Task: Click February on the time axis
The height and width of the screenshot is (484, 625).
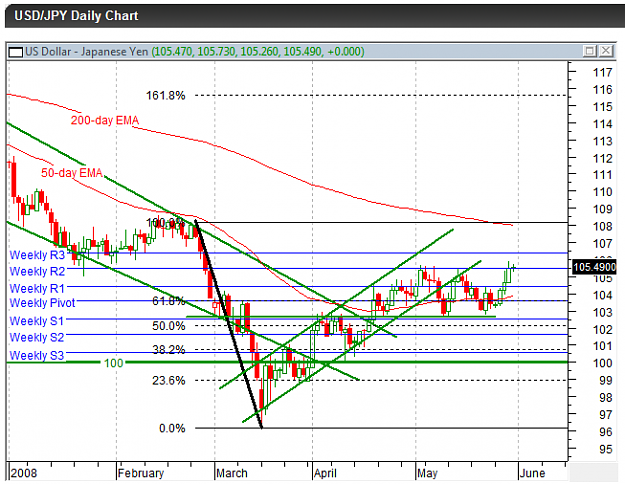Action: tap(141, 473)
